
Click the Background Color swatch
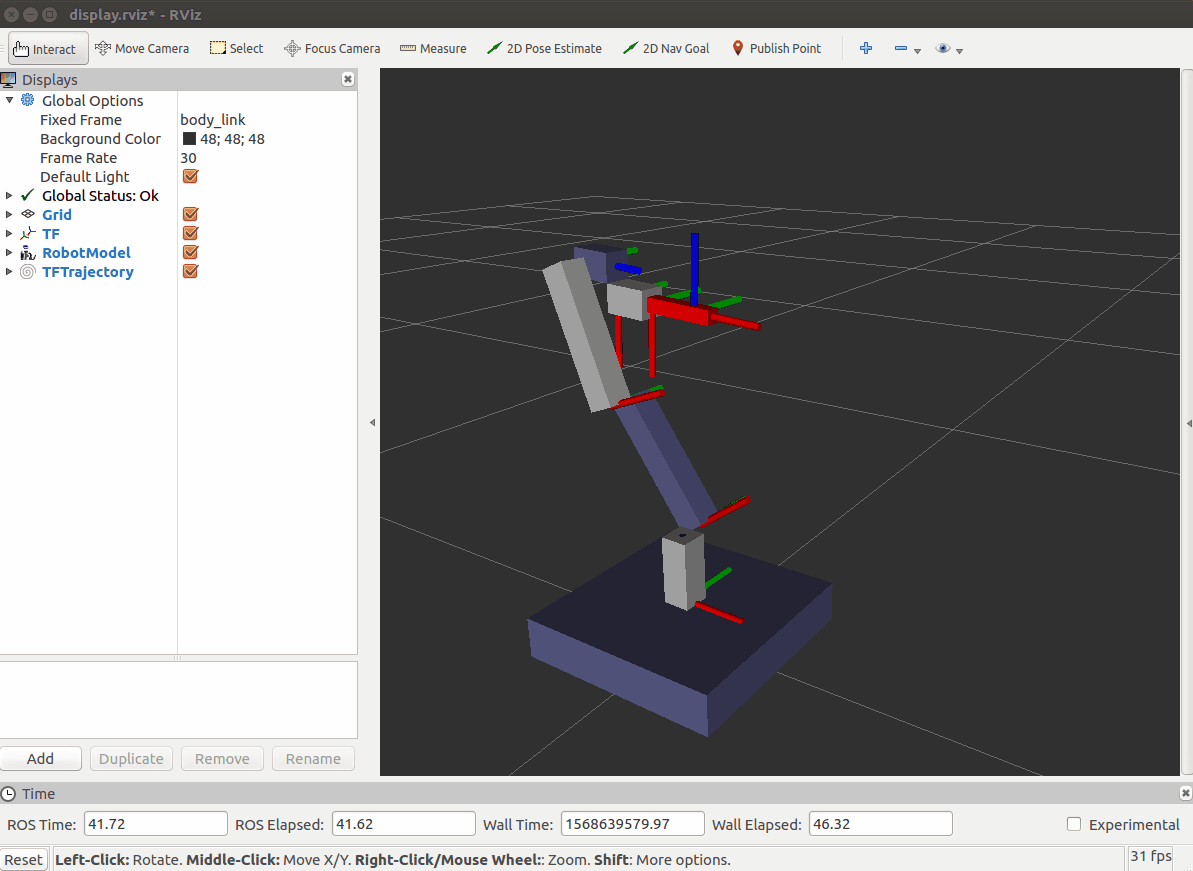(x=188, y=138)
